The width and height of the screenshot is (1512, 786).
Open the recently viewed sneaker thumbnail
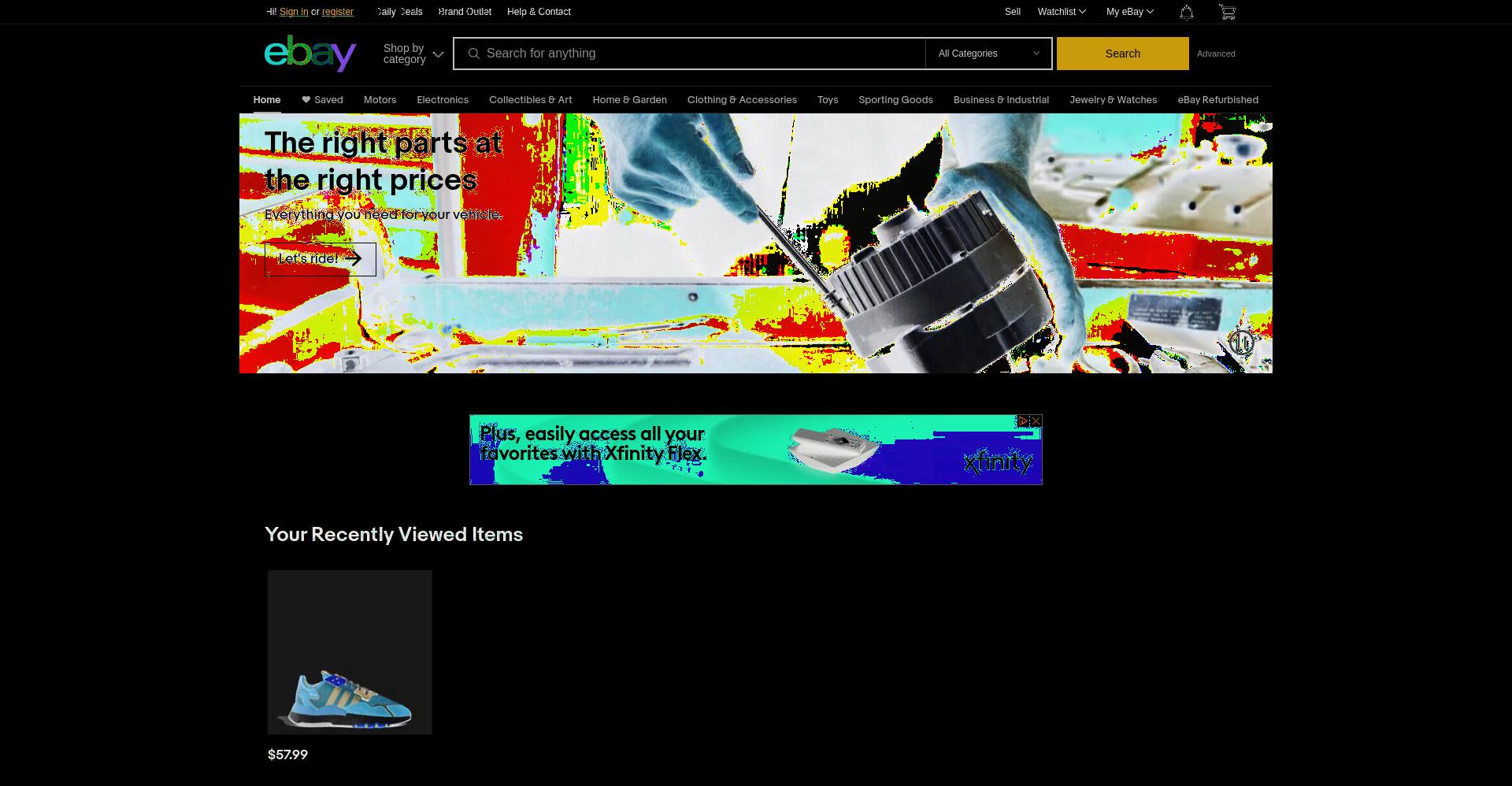[x=350, y=652]
